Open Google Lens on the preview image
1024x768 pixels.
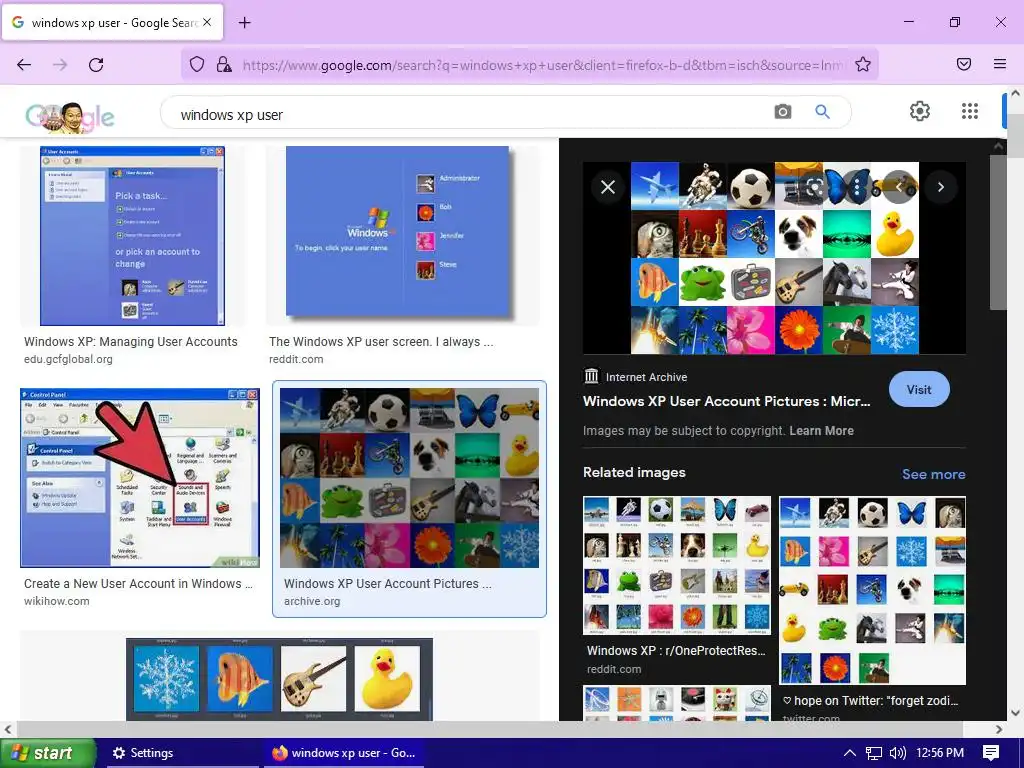pos(814,187)
